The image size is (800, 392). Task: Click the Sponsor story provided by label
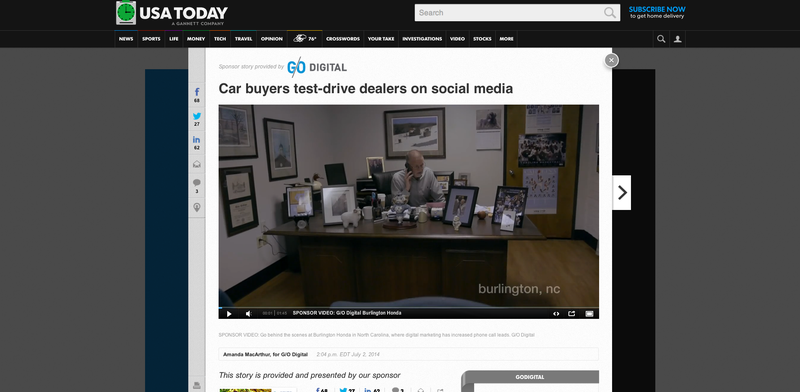(251, 66)
